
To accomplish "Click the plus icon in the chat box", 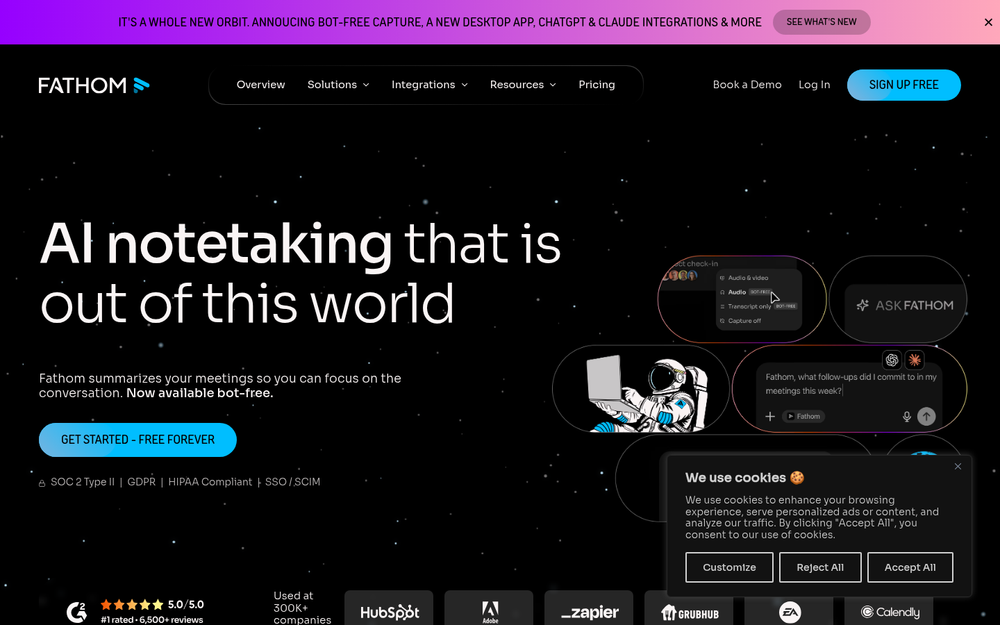I will point(770,416).
